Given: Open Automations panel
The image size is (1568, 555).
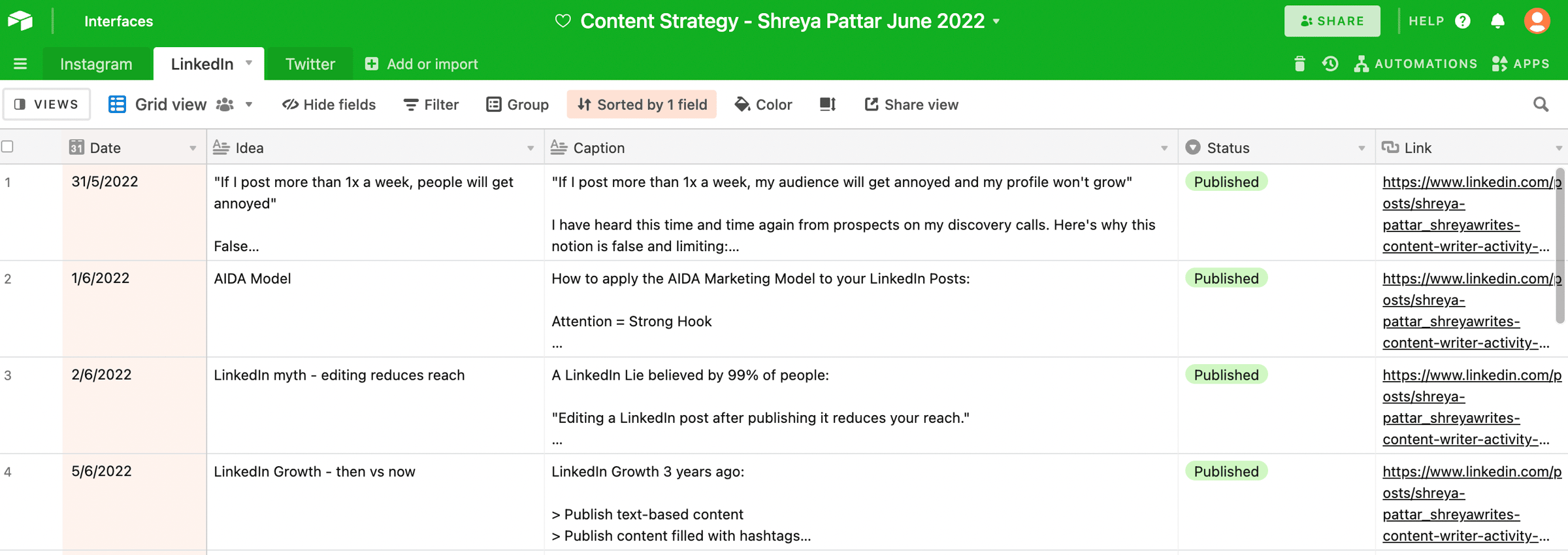Looking at the screenshot, I should pos(1415,64).
